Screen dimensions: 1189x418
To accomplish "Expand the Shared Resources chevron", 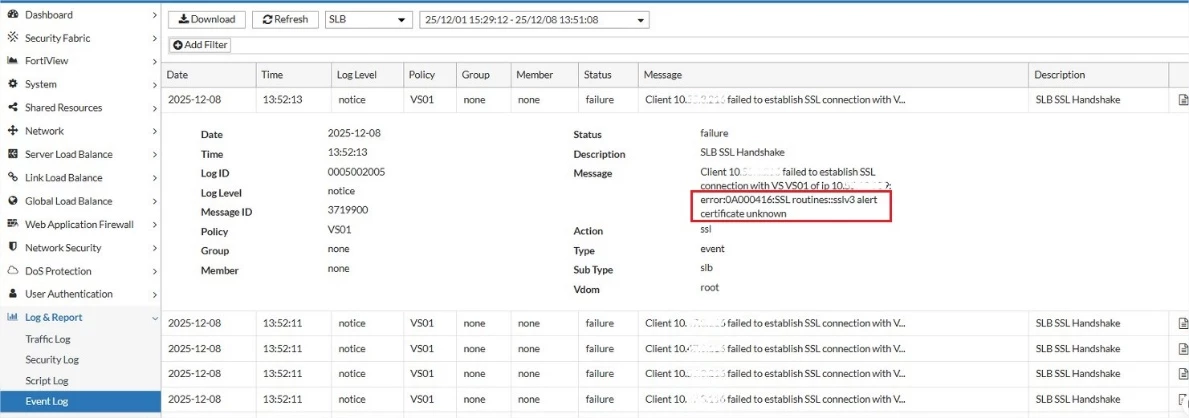I will (154, 108).
